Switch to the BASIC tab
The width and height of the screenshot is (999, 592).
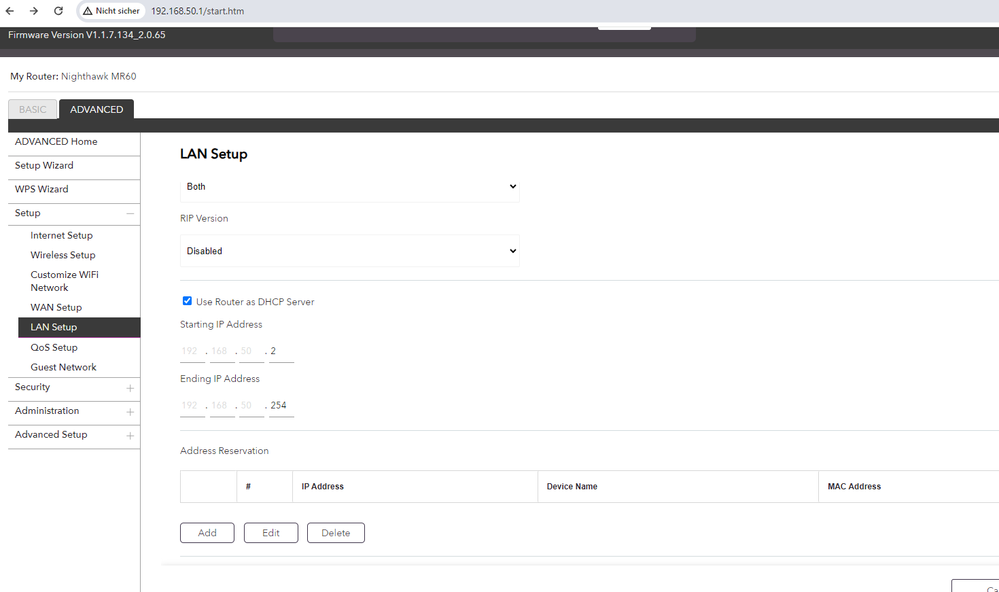pyautogui.click(x=33, y=109)
